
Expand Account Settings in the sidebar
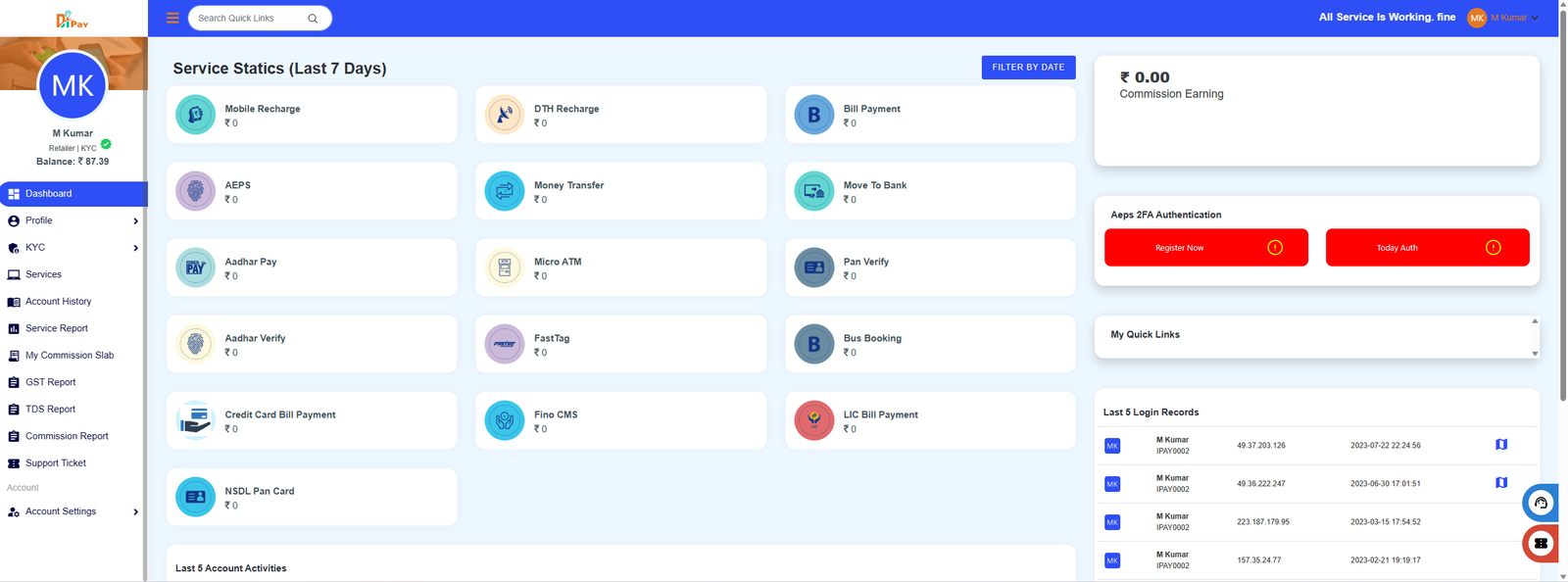tap(73, 511)
